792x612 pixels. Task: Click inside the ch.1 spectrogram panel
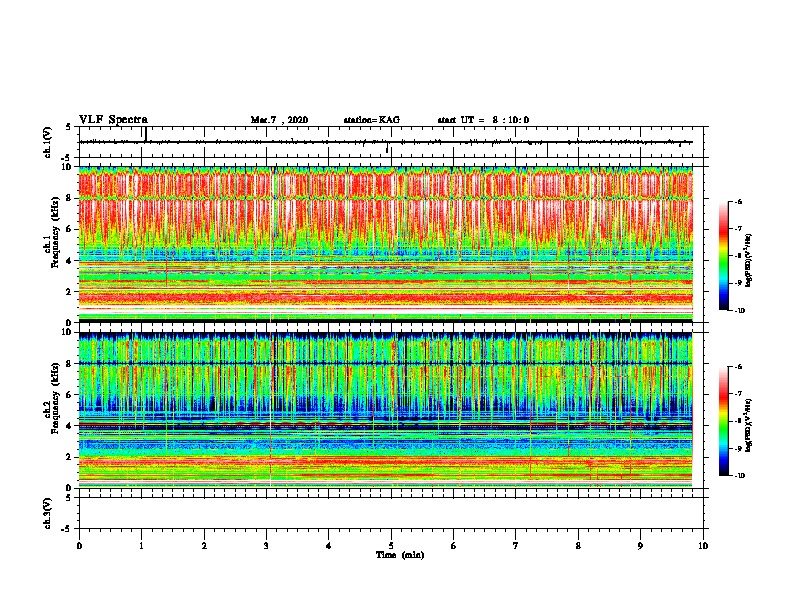click(x=391, y=244)
